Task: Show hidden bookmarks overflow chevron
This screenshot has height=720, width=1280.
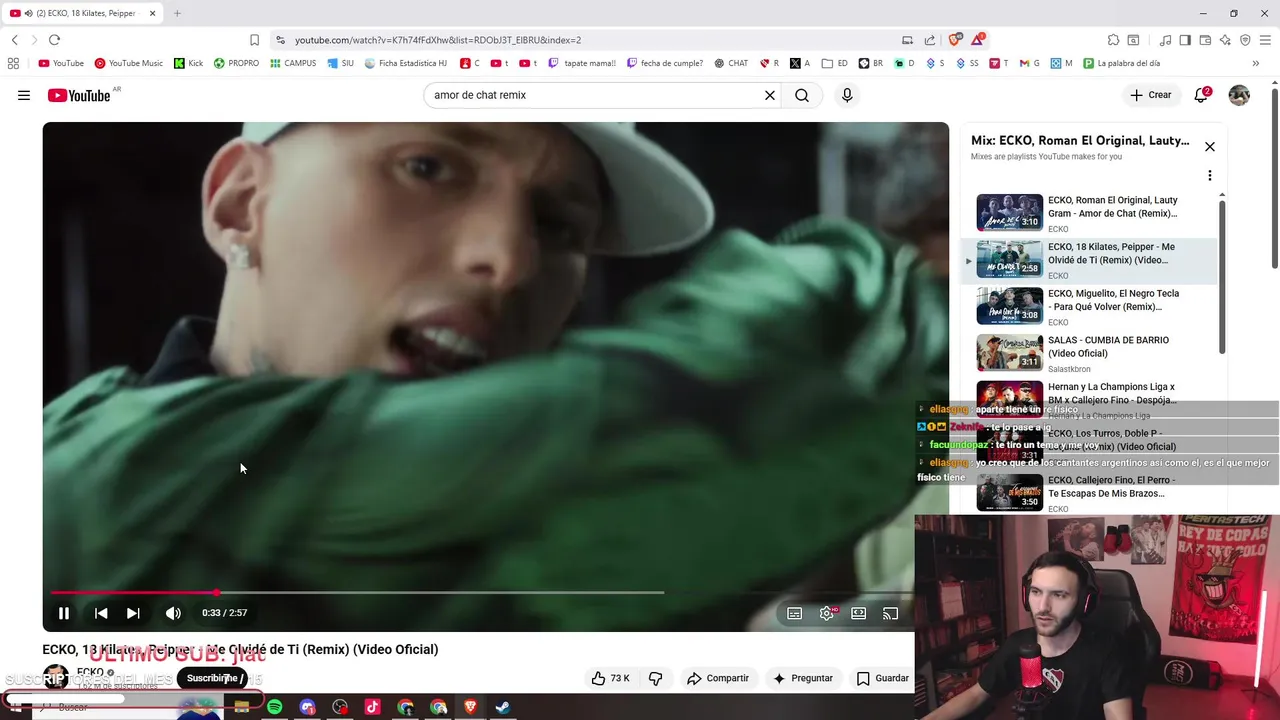Action: point(1256,63)
